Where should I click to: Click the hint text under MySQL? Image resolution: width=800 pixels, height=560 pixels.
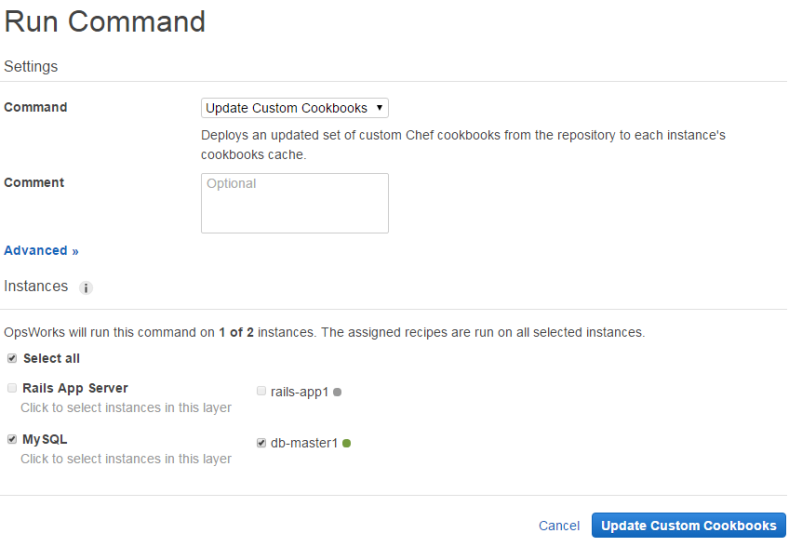126,459
